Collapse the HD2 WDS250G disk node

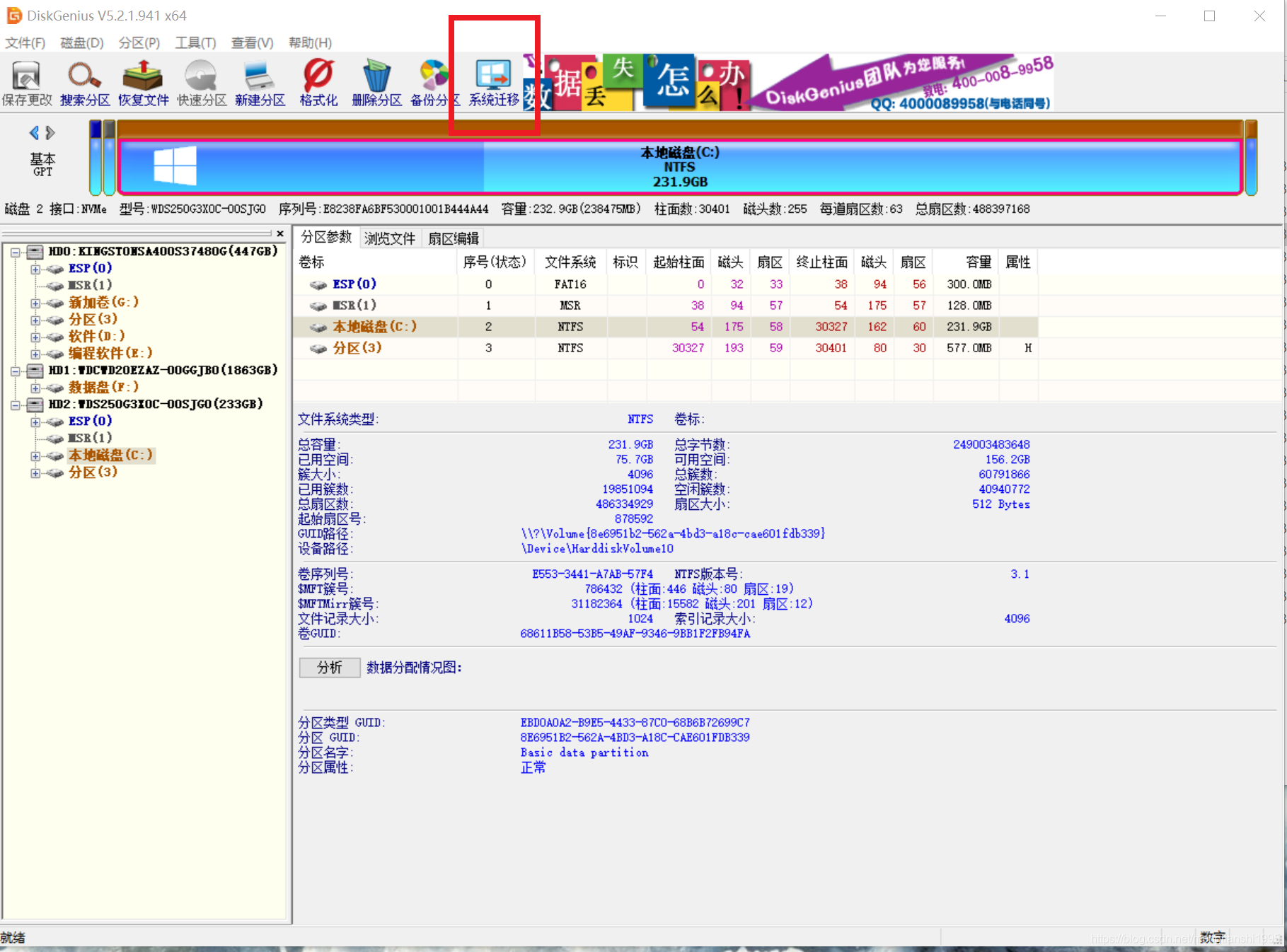point(15,405)
